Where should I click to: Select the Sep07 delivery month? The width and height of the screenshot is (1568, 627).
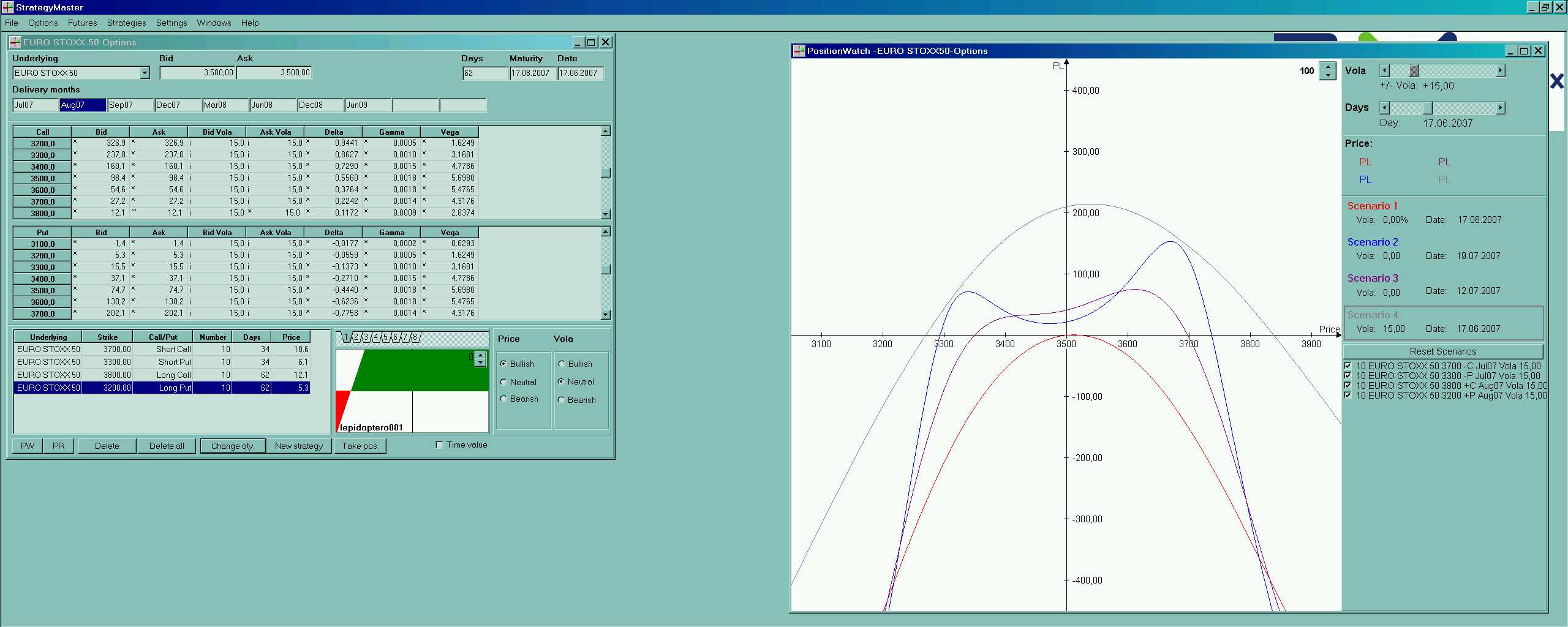pyautogui.click(x=130, y=105)
